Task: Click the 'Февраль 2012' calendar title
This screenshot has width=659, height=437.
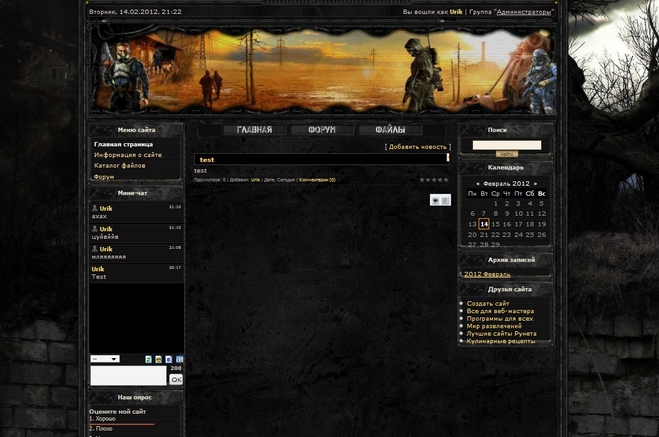Action: (506, 184)
